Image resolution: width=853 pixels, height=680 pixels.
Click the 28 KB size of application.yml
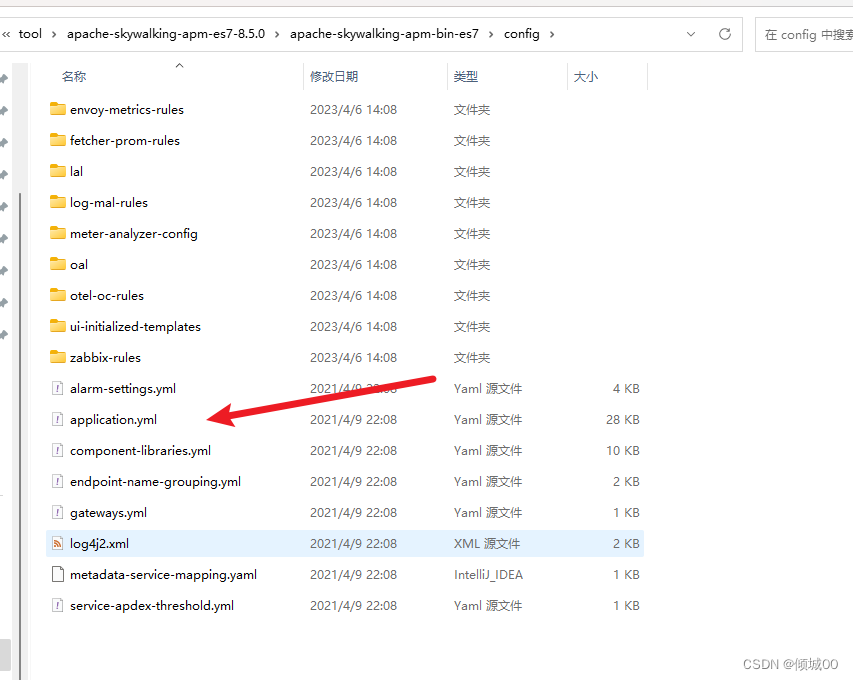[x=622, y=419]
